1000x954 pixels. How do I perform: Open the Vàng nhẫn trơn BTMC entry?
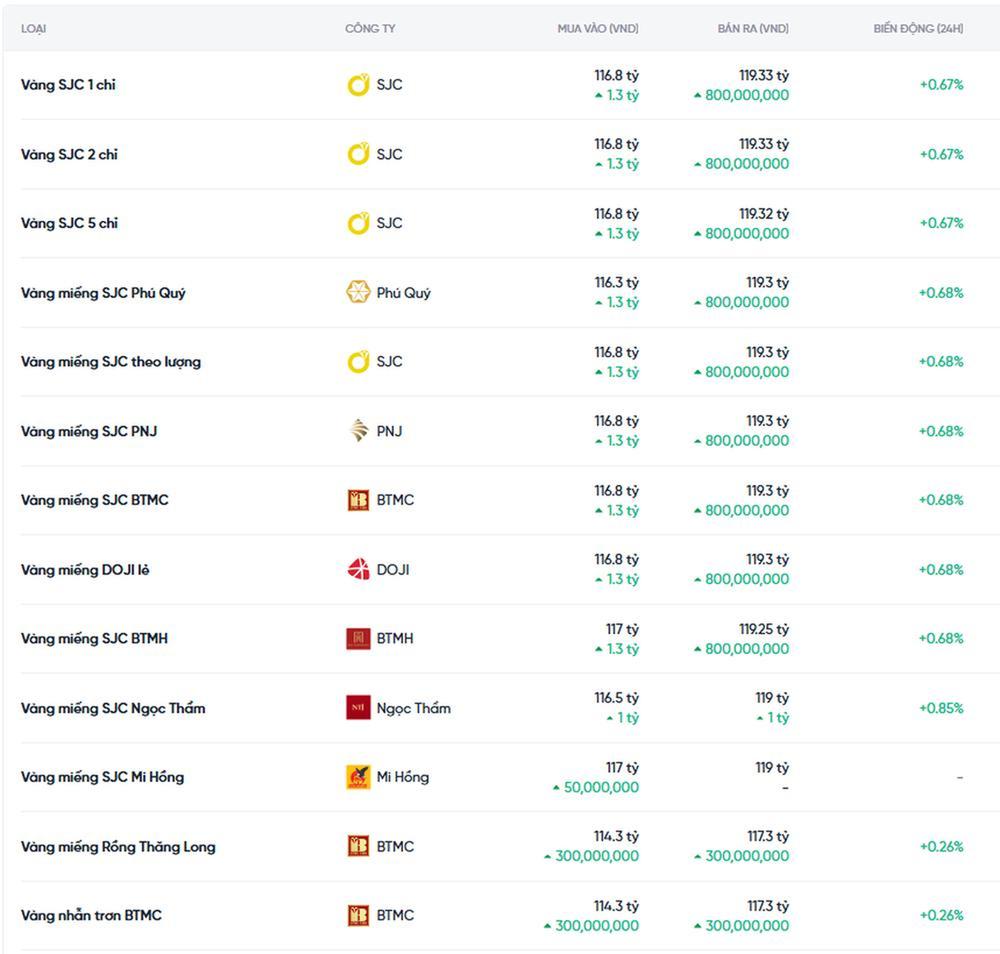click(x=91, y=915)
